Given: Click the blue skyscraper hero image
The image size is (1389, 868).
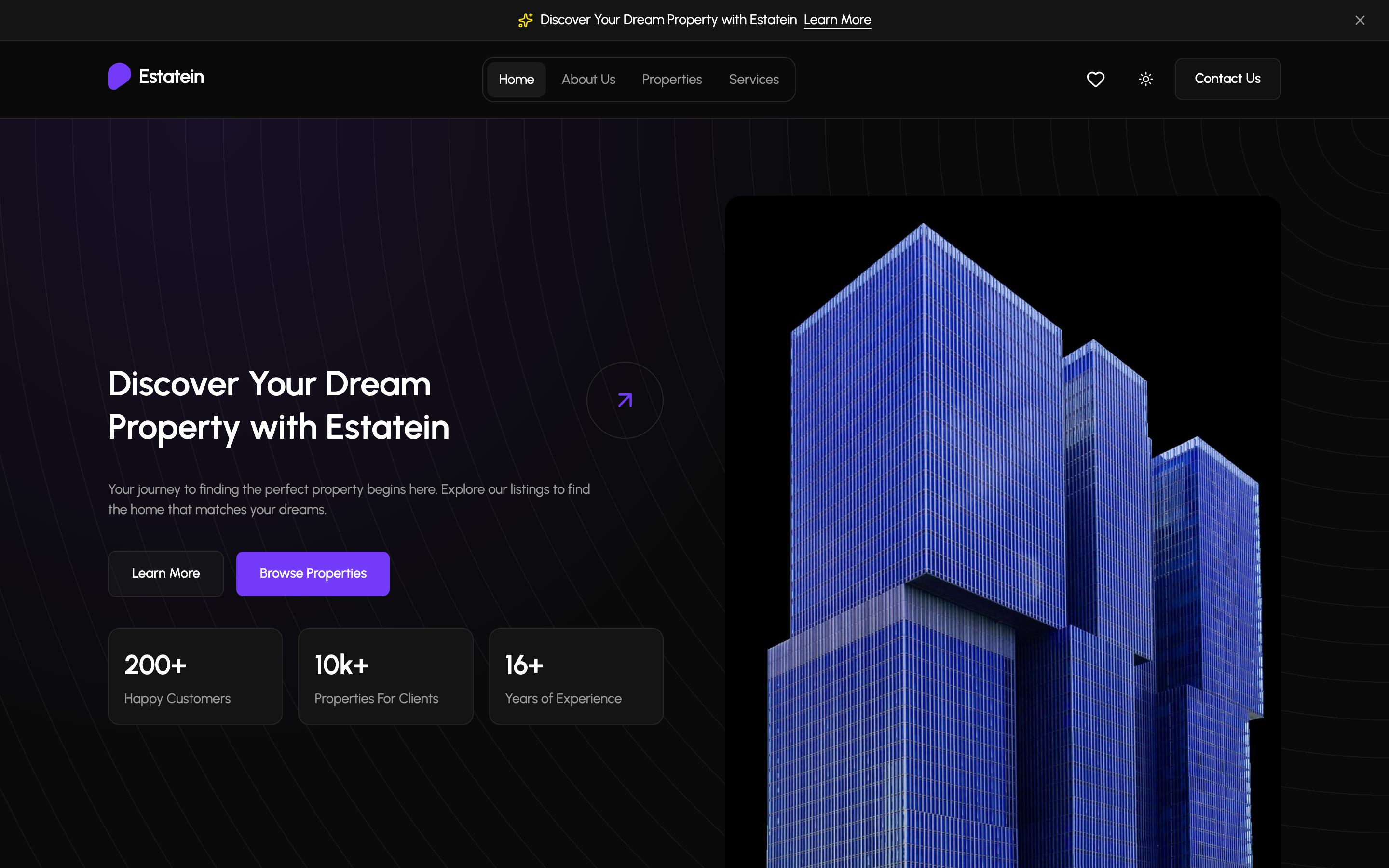Looking at the screenshot, I should (1003, 531).
